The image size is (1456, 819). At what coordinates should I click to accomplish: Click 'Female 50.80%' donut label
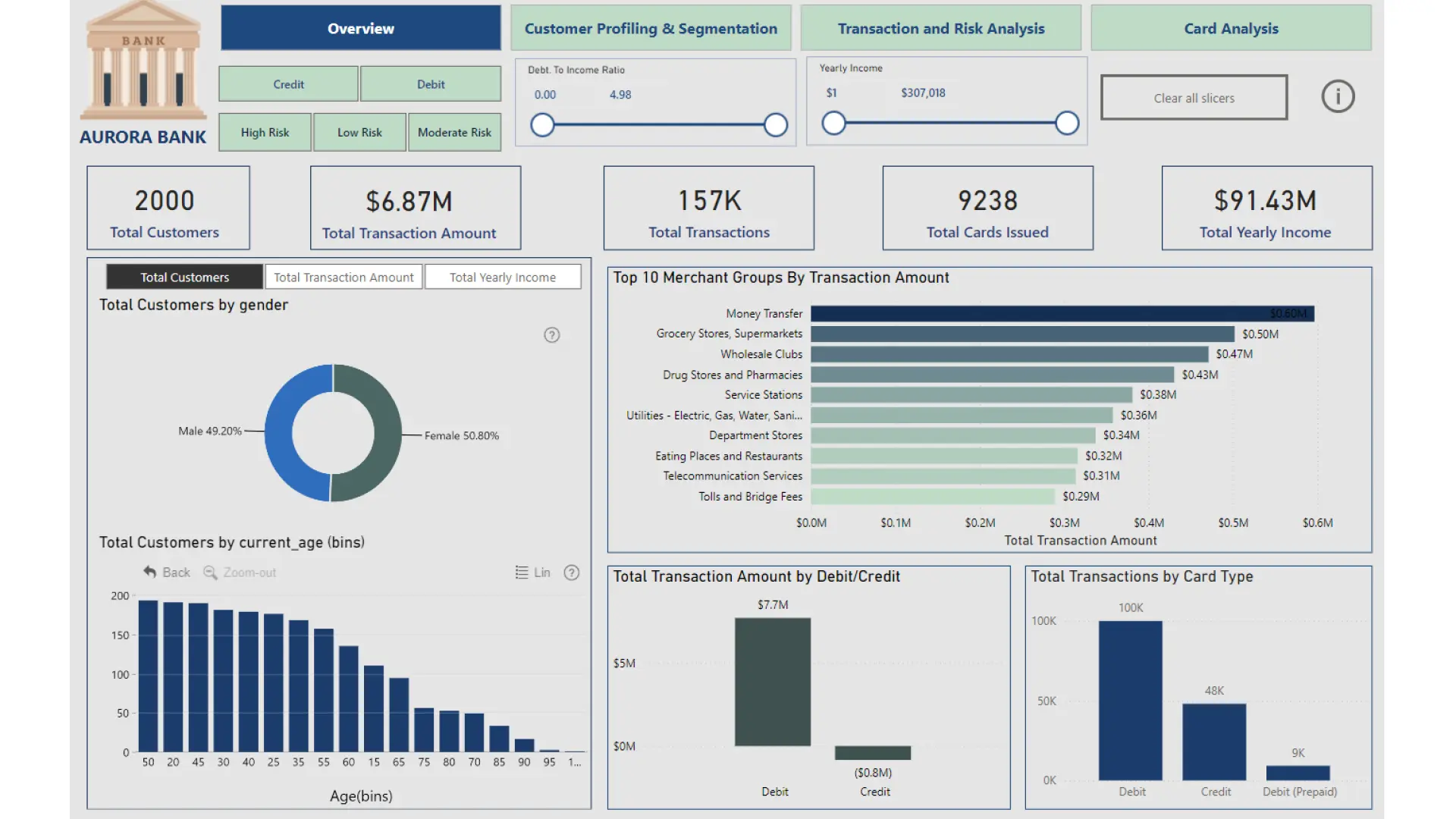point(462,436)
